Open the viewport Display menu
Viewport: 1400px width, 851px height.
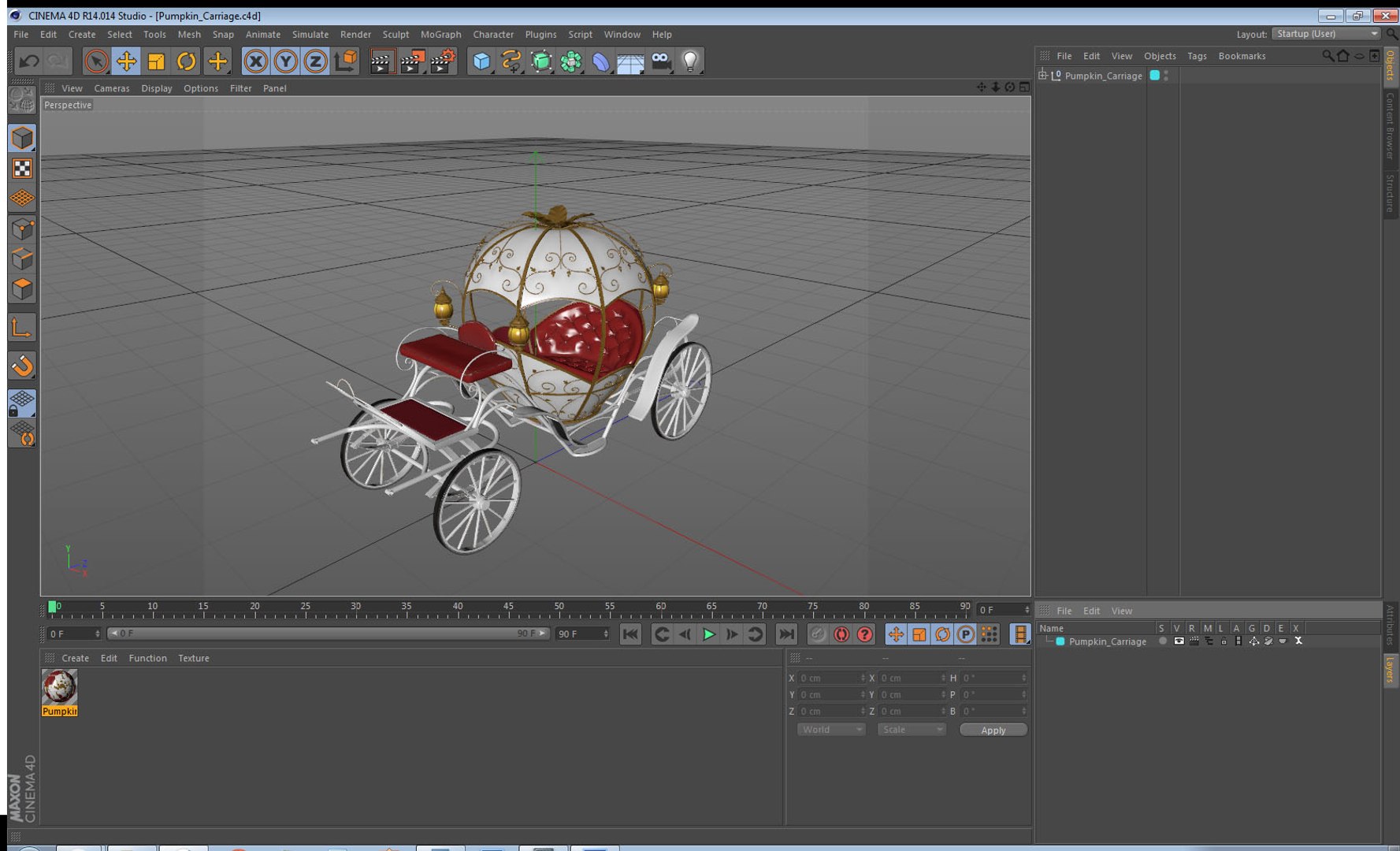pyautogui.click(x=157, y=88)
